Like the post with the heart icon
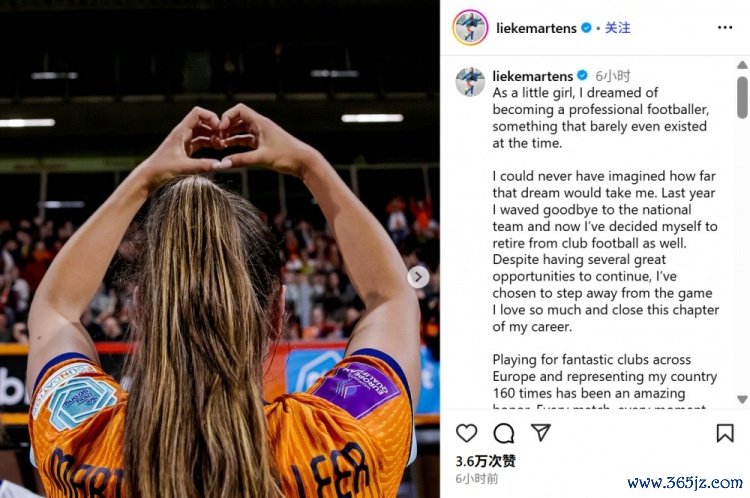This screenshot has width=750, height=498. point(466,433)
